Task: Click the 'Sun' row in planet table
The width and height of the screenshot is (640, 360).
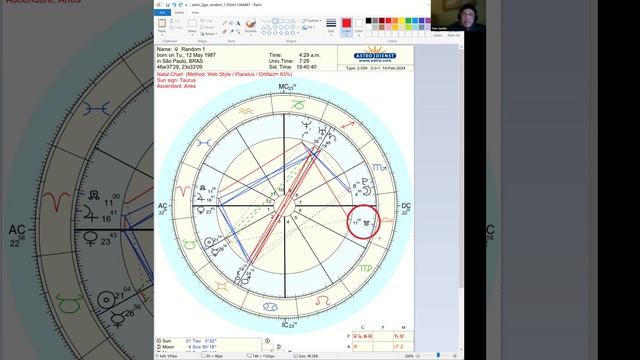Action: 209,341
